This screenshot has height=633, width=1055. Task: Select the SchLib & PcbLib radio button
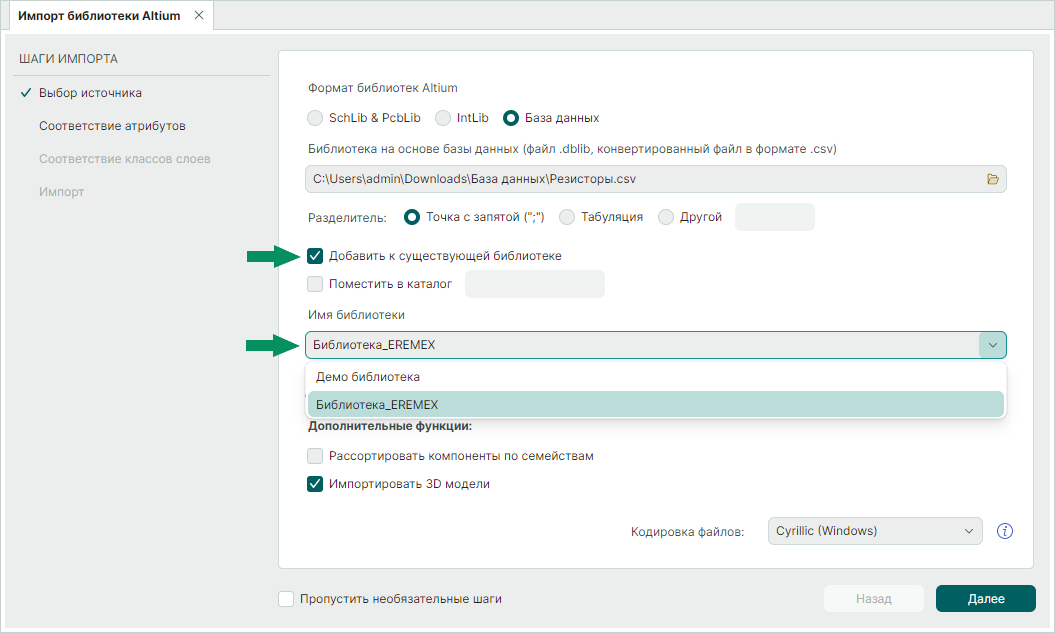pos(315,118)
